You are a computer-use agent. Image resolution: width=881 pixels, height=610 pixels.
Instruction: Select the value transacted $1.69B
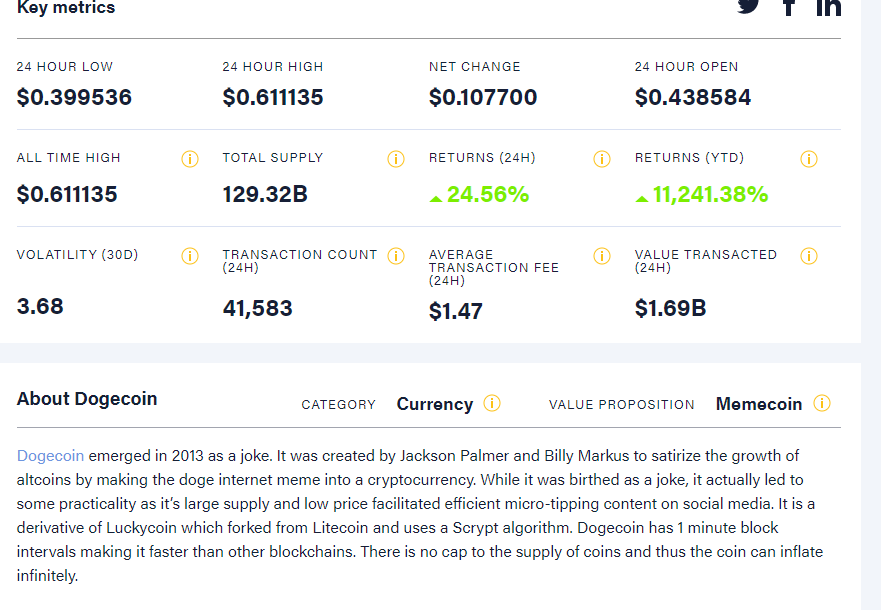pyautogui.click(x=670, y=308)
